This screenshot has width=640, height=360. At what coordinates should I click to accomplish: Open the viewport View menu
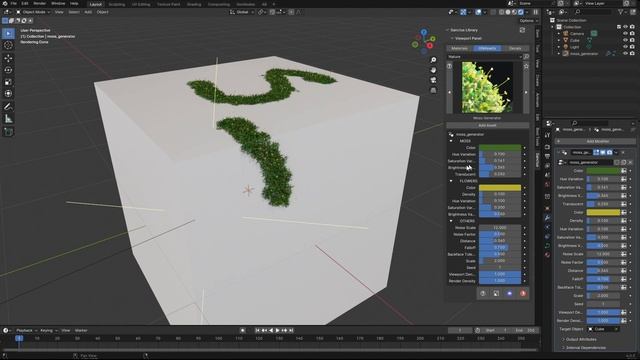[x=59, y=12]
